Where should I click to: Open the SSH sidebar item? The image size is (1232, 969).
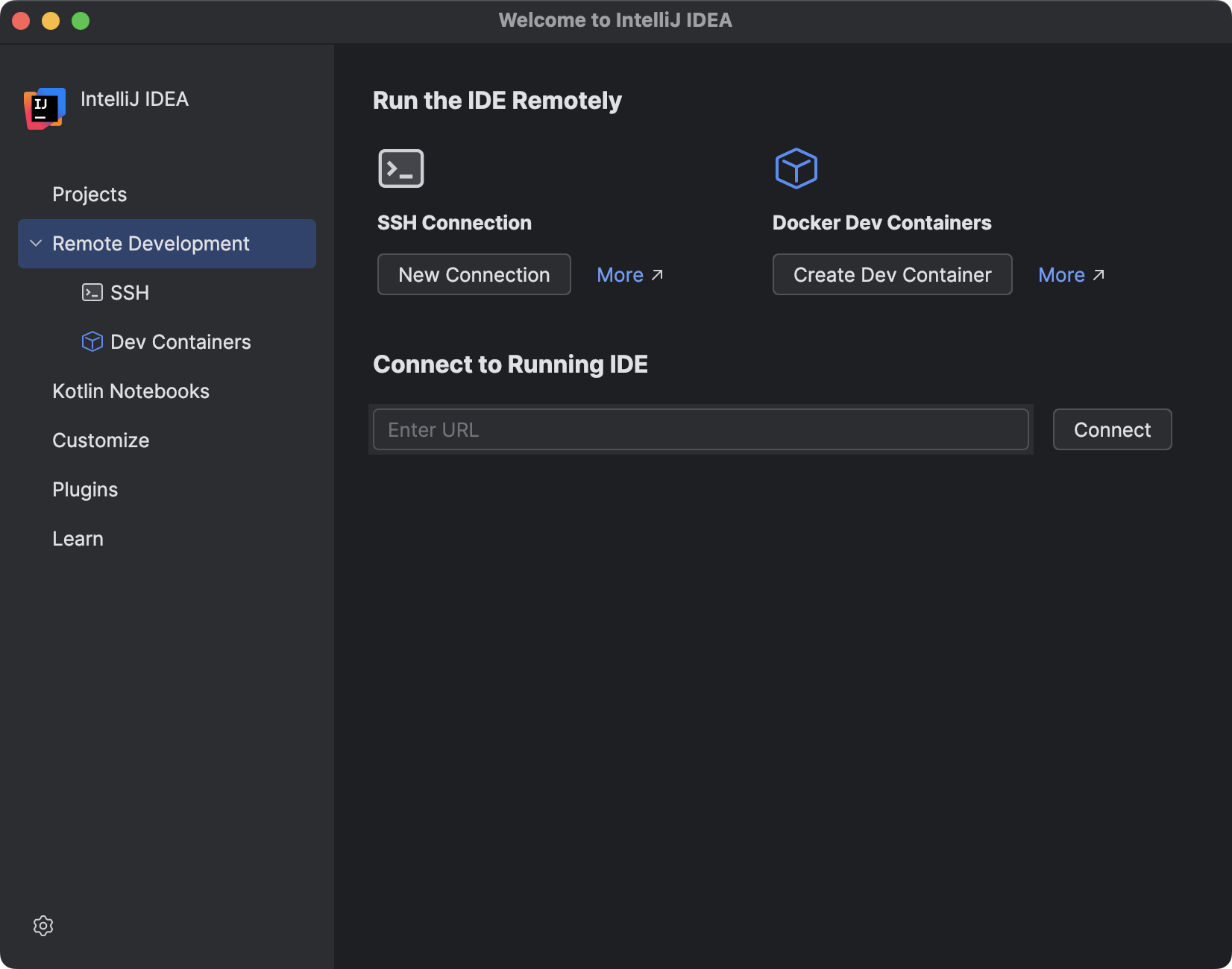click(x=130, y=293)
